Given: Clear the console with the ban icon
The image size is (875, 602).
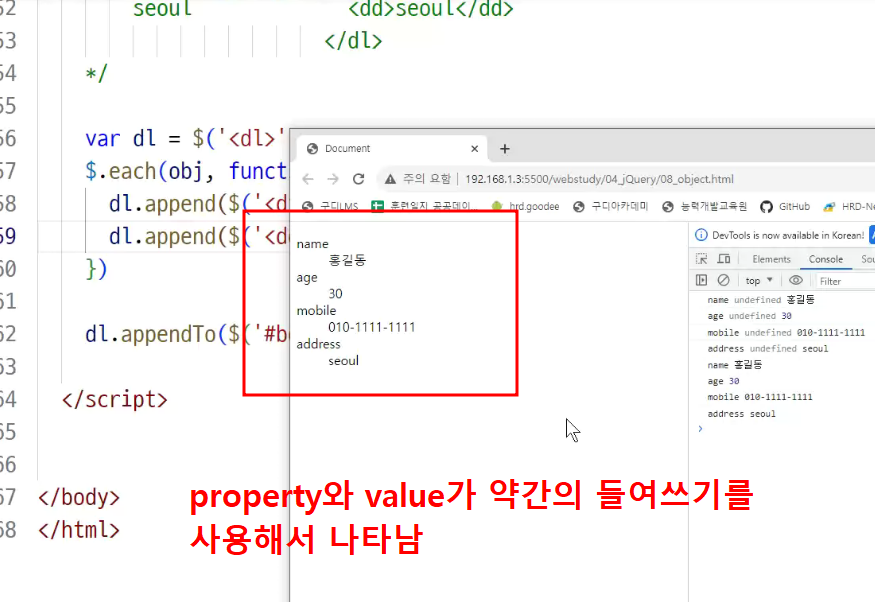Looking at the screenshot, I should click(723, 280).
